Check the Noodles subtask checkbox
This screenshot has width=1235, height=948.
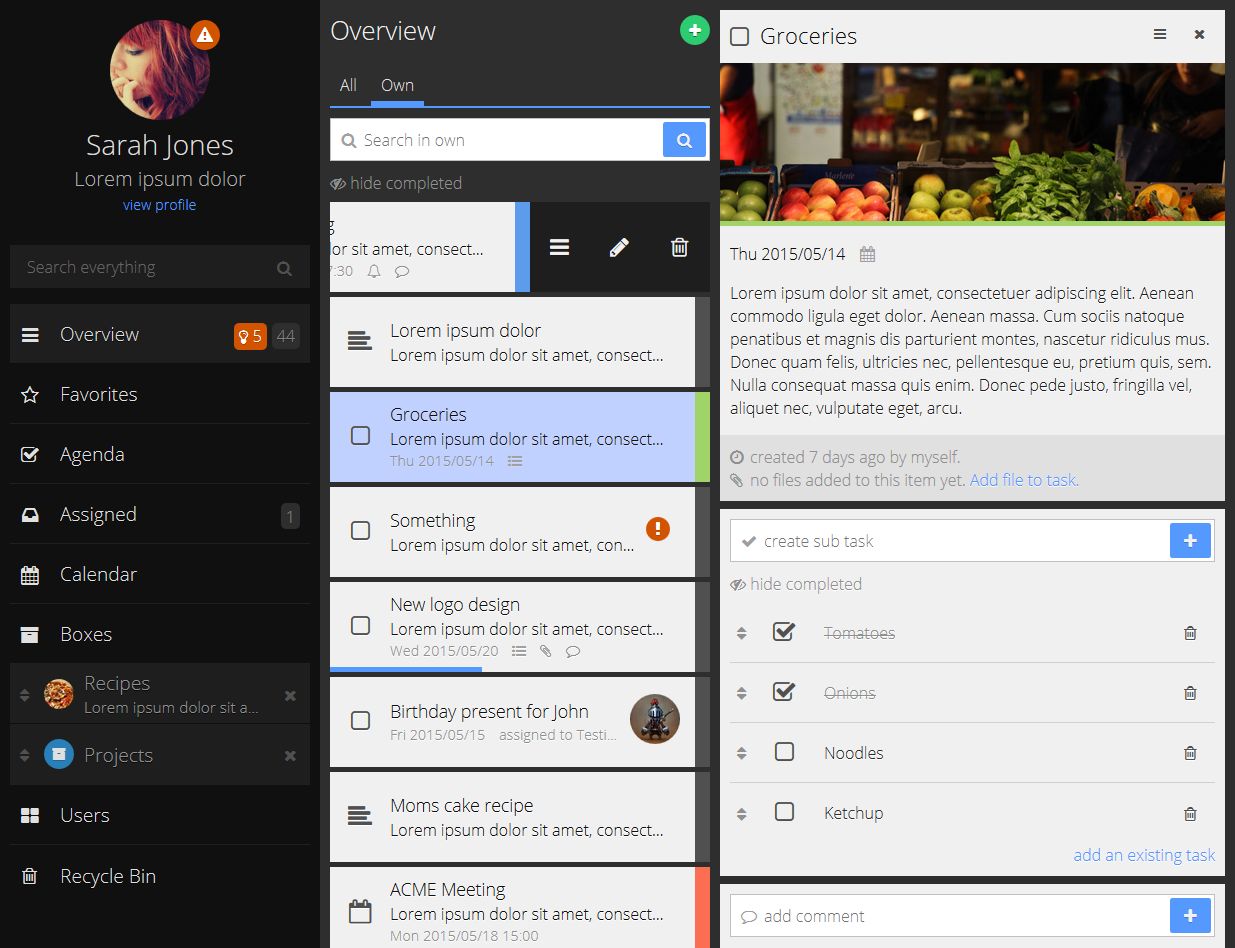tap(784, 753)
